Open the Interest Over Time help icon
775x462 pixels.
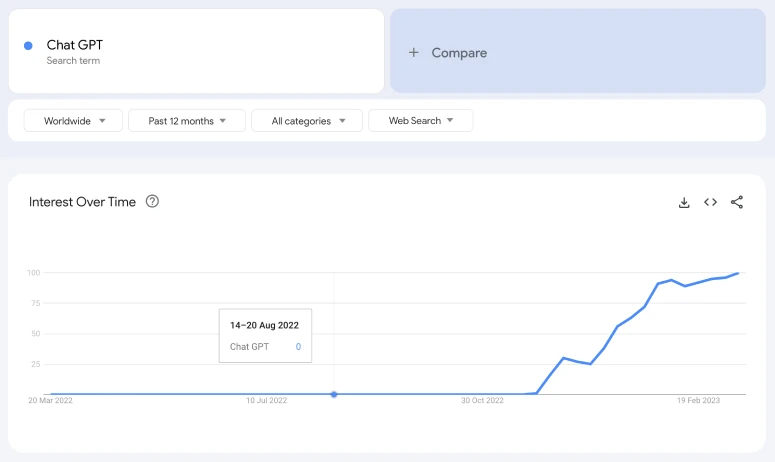152,202
